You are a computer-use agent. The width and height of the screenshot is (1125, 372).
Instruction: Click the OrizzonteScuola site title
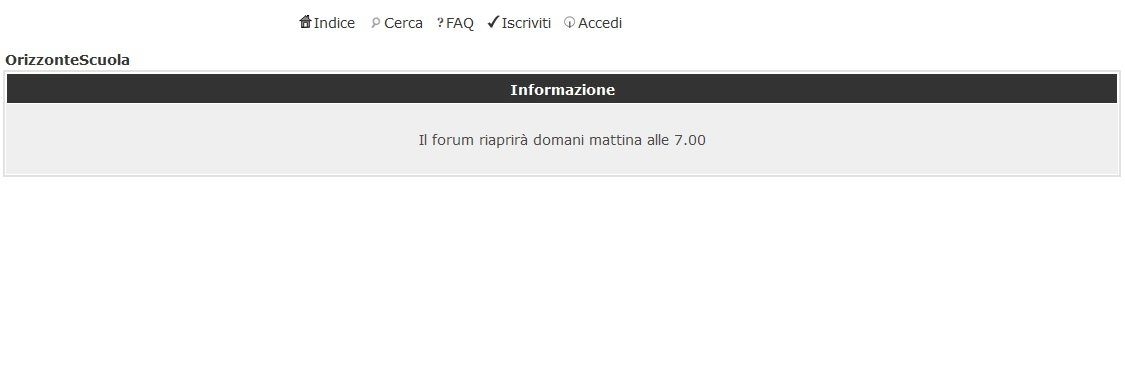tap(67, 60)
